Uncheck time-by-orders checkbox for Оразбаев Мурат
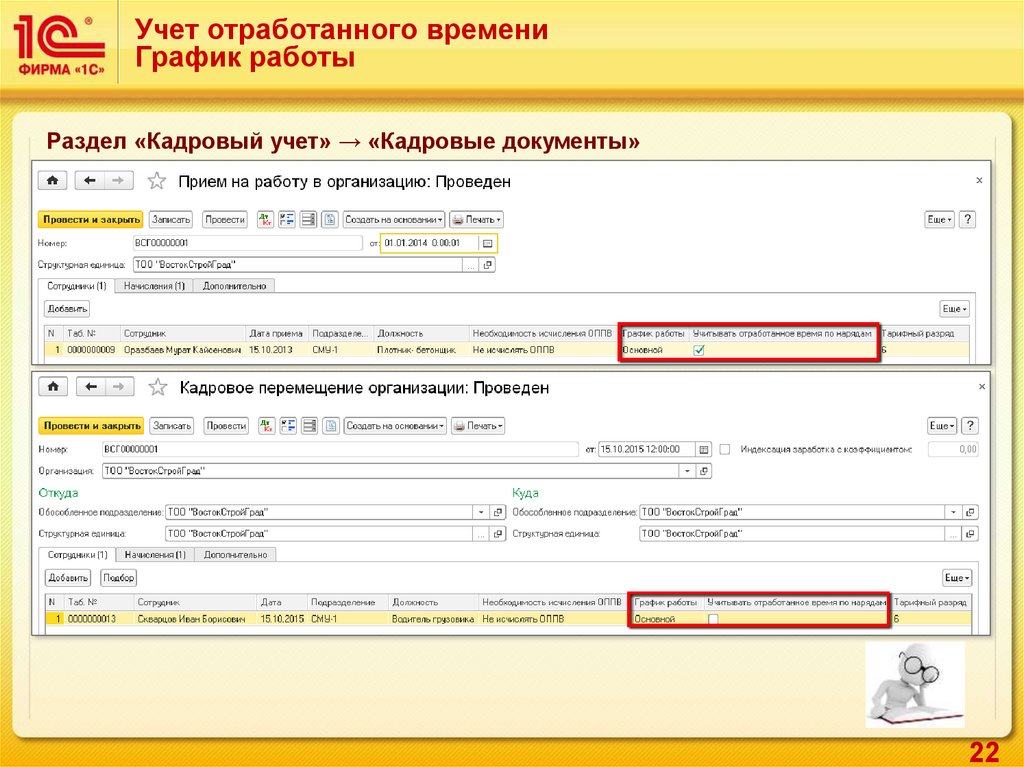Screen dimensions: 1024x767 (699, 350)
